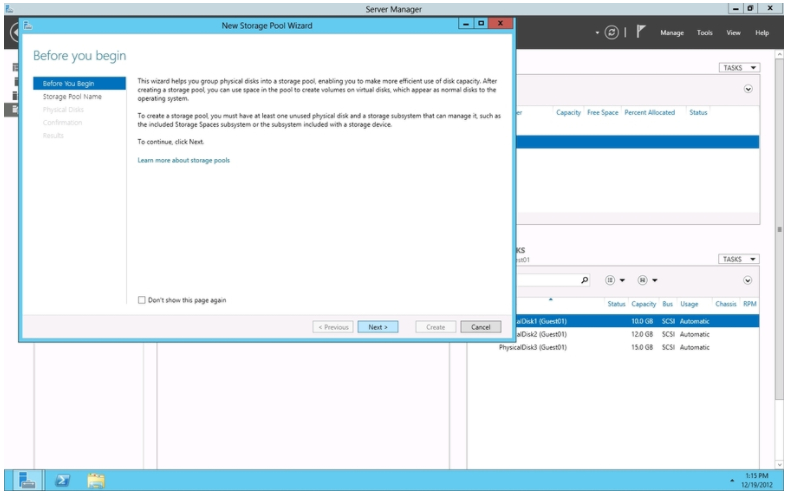
Task: Sort storage pools by Percent Allocated column
Action: pyautogui.click(x=649, y=112)
